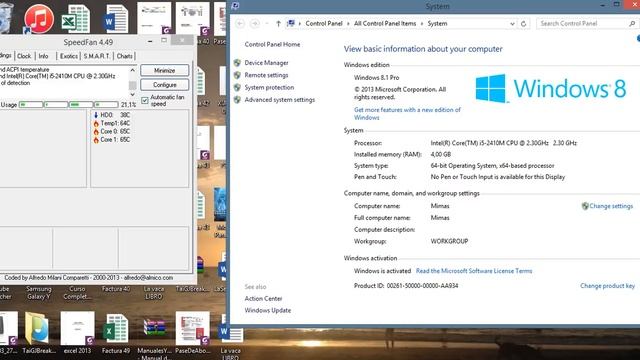Screen dimensions: 640x360
Task: Click the computer icon in the address bar
Action: click(291, 23)
